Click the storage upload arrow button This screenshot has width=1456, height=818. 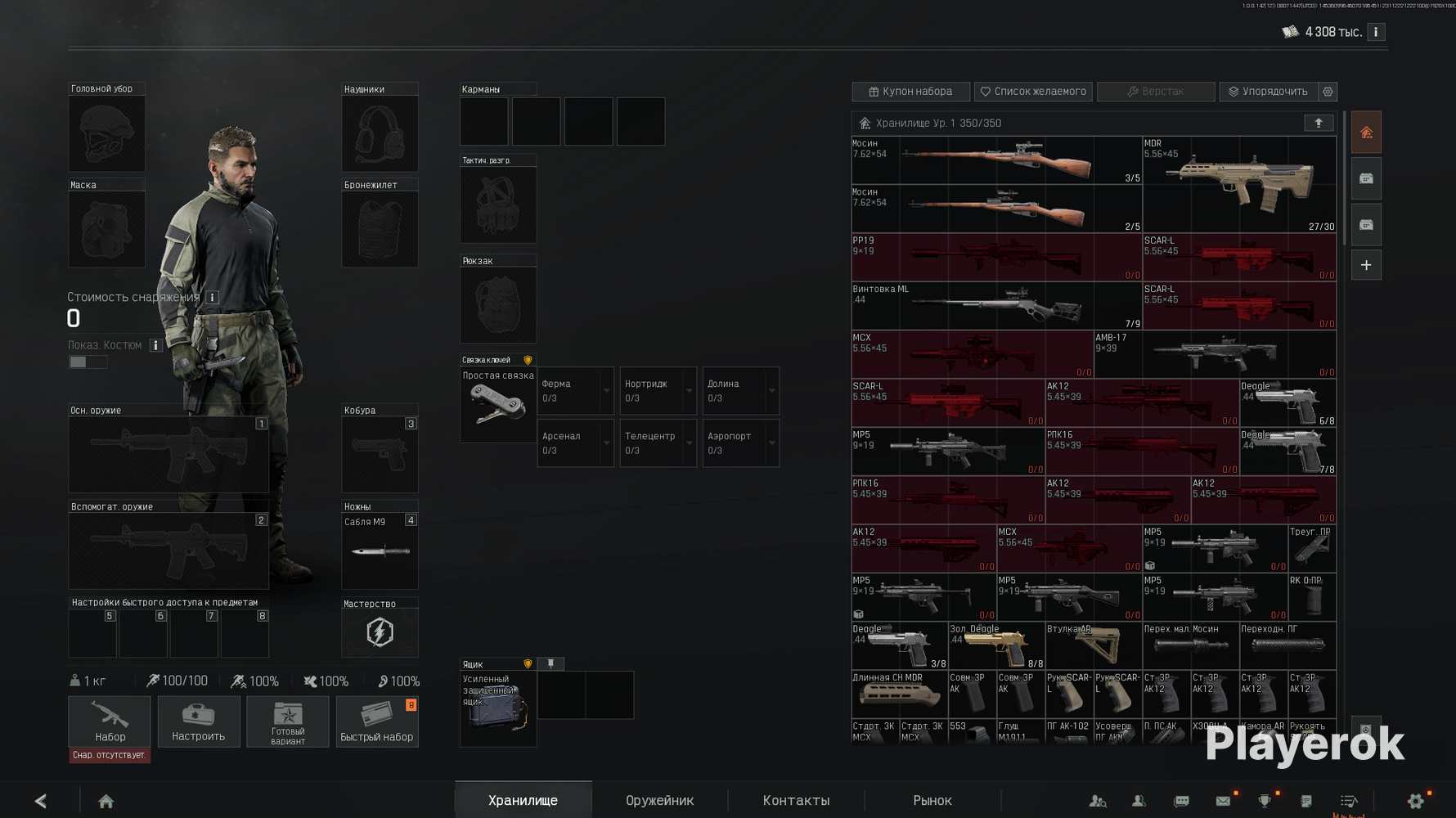click(1319, 123)
